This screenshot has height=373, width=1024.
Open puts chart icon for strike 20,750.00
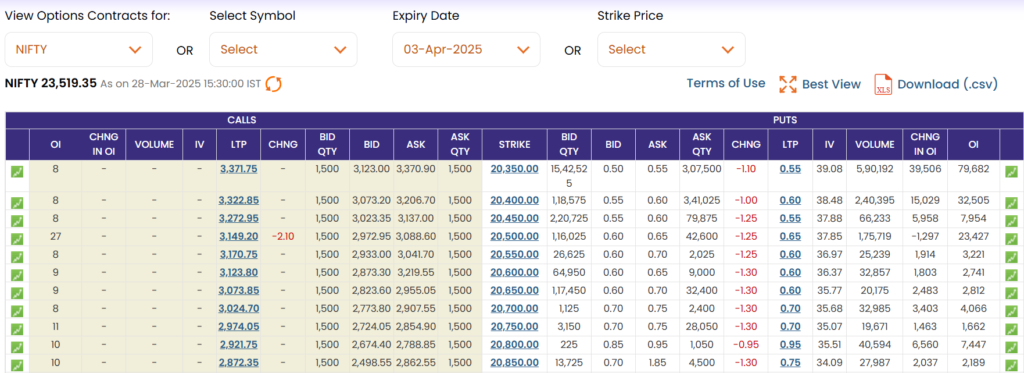[x=1011, y=329]
